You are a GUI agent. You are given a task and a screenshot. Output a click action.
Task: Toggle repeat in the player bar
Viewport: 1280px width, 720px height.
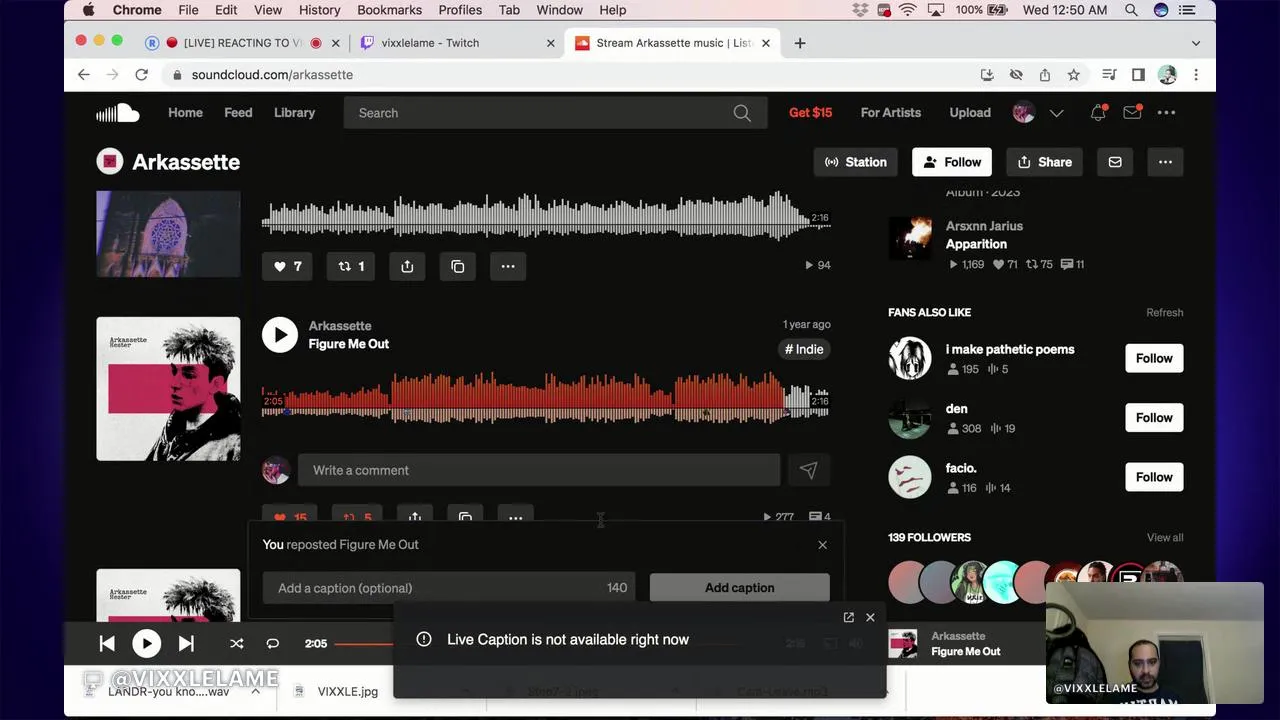(x=272, y=644)
